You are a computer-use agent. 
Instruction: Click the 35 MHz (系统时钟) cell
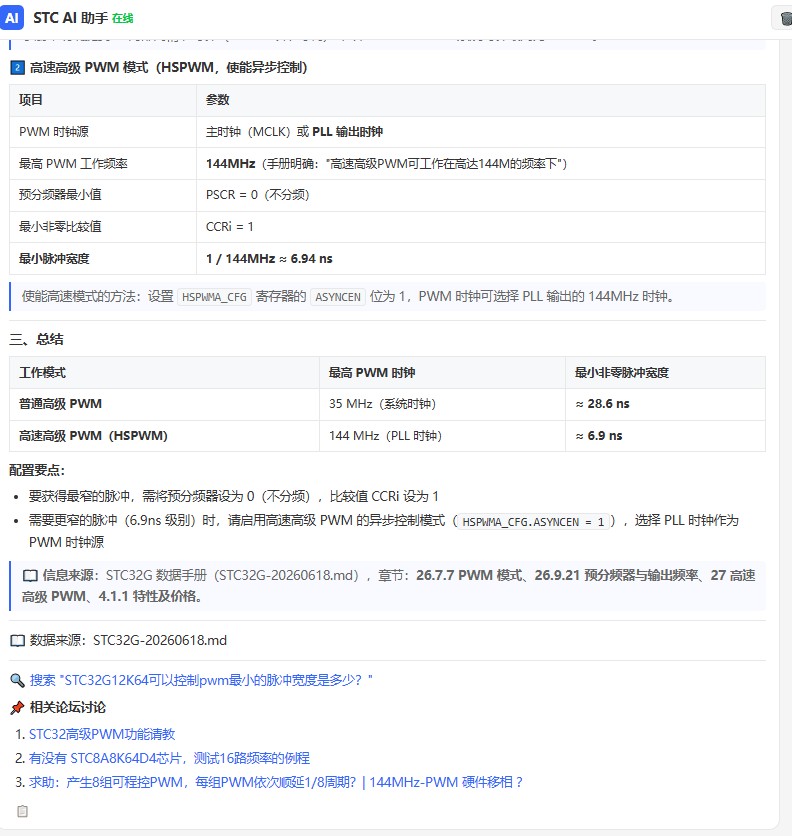coord(442,404)
